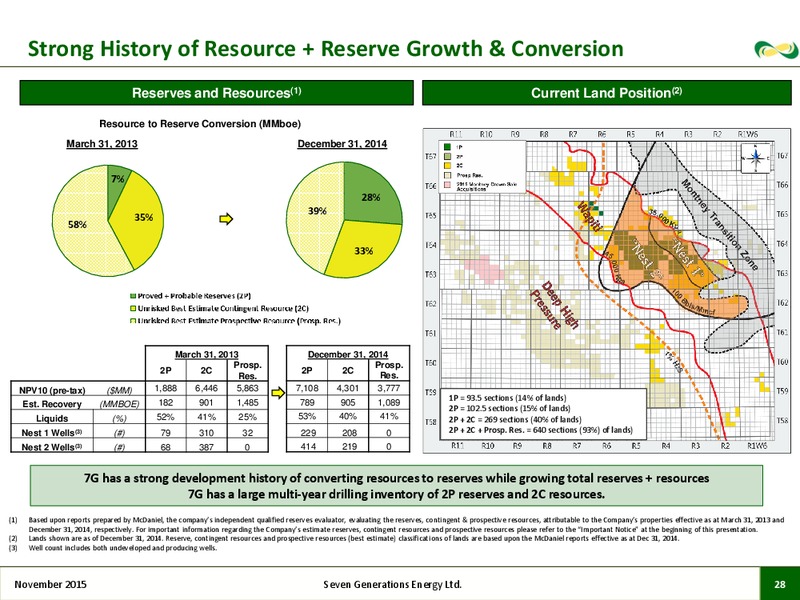
Task: Click the 'Current Land Position' green banner
Action: [x=607, y=93]
